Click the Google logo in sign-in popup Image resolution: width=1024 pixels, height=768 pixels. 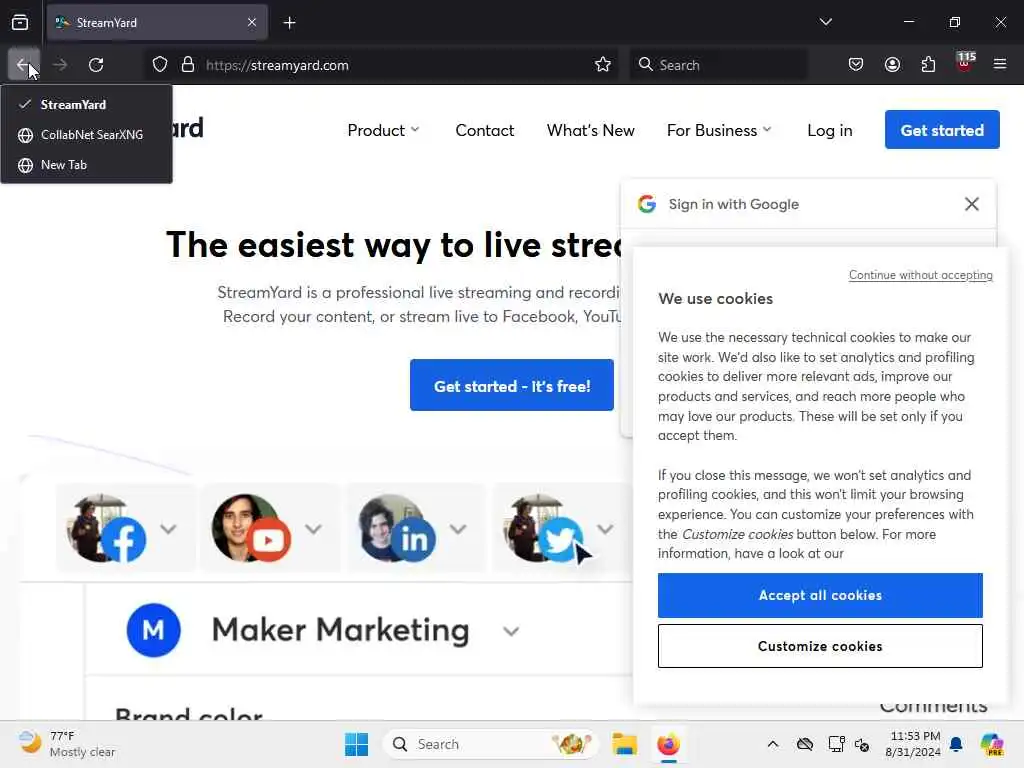647,204
